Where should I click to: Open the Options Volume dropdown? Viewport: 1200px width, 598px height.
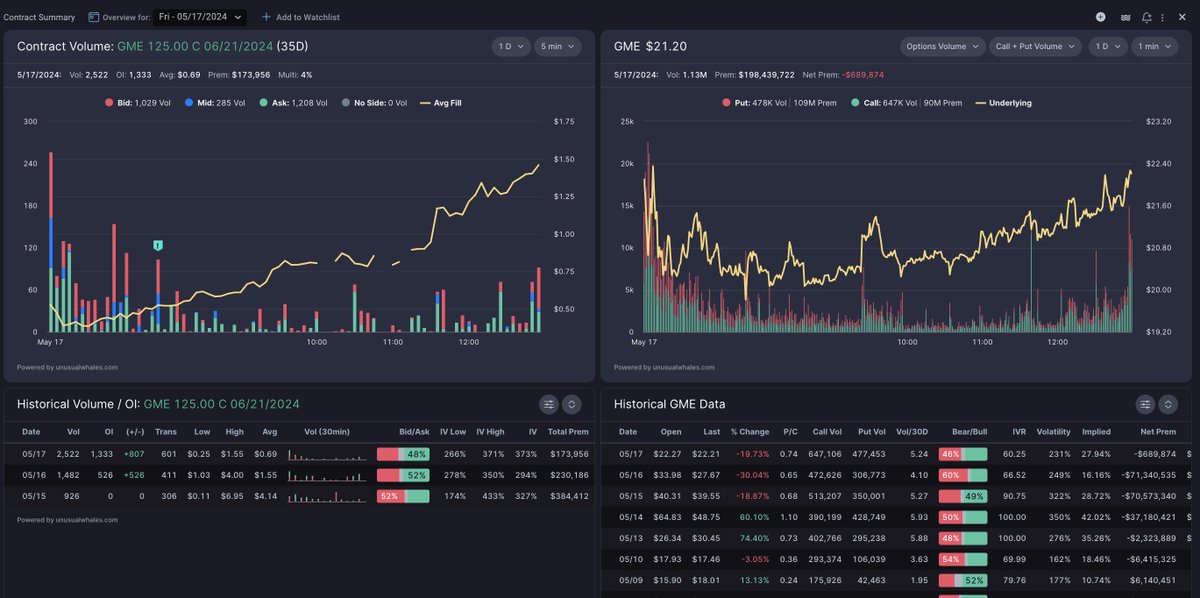pos(943,46)
